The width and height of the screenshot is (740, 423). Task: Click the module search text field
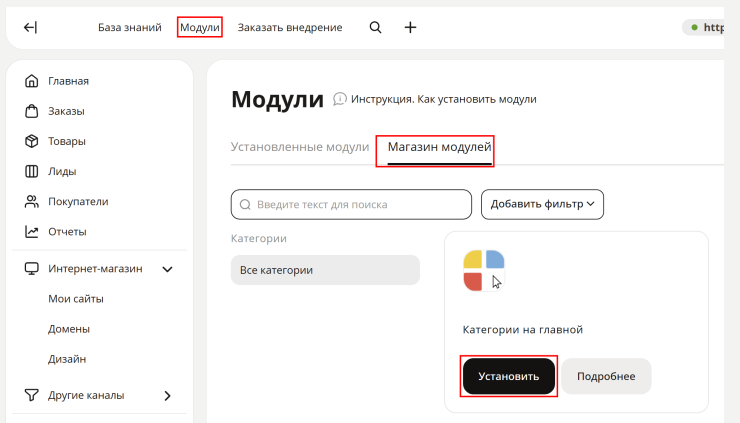[351, 204]
